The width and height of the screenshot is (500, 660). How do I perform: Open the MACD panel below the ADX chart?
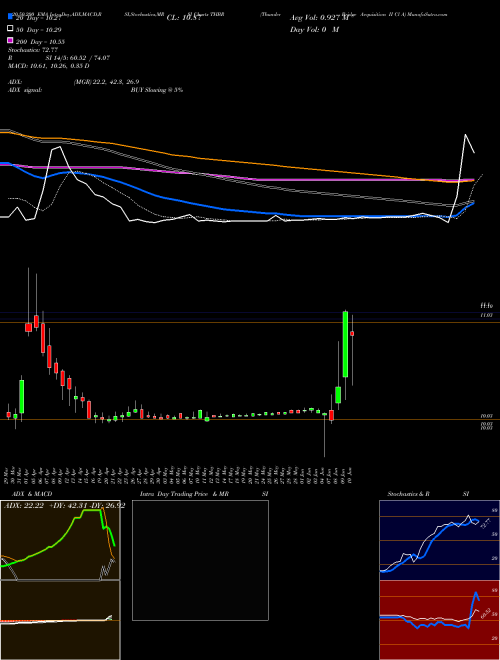click(x=60, y=620)
